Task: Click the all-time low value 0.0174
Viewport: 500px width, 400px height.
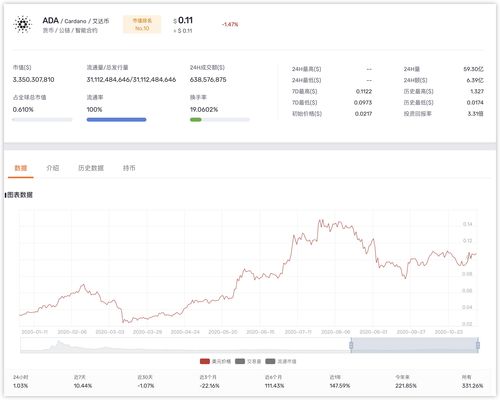Action: pos(475,103)
